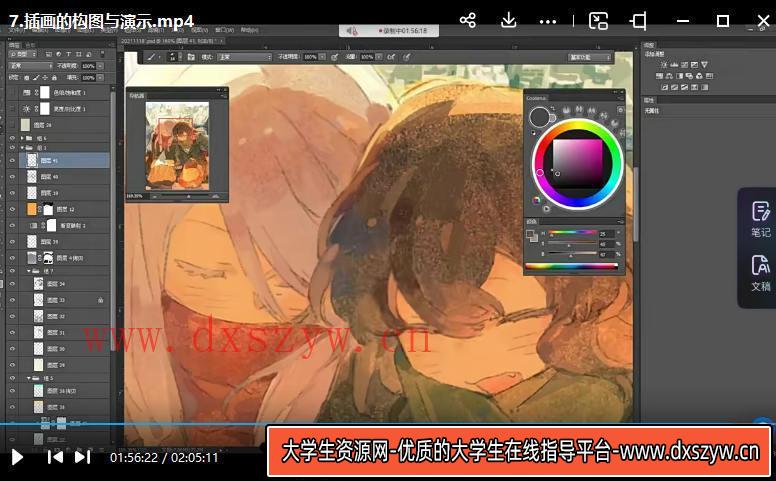Click the lock transparent pixels icon
Screen dimensions: 776x481
pos(26,77)
